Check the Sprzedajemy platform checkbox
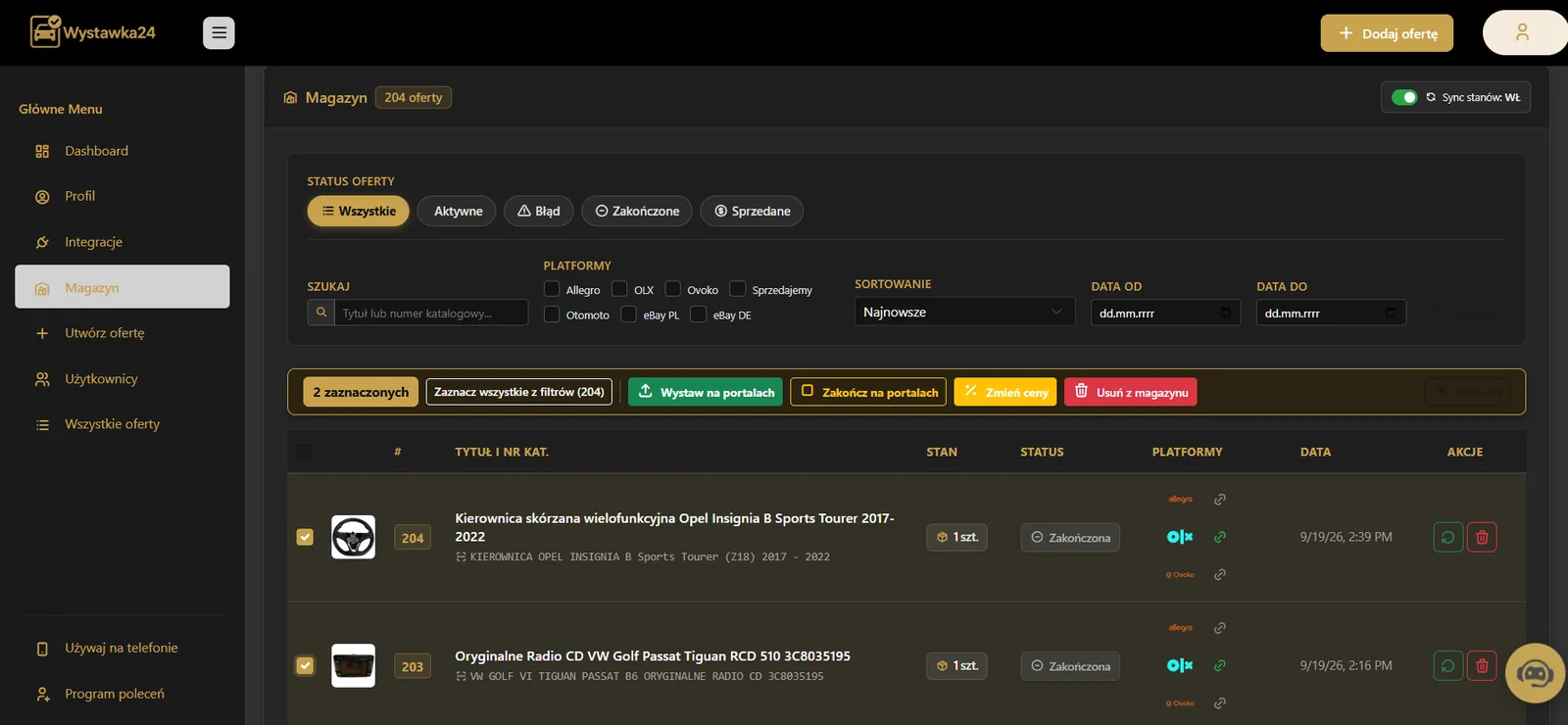1568x725 pixels. point(738,289)
